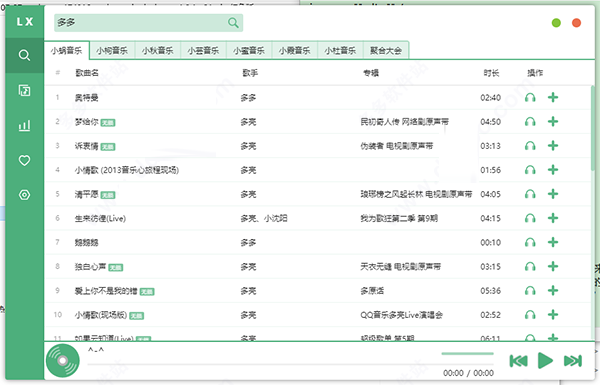Add song 7 (00:10) with plus icon

tap(553, 242)
